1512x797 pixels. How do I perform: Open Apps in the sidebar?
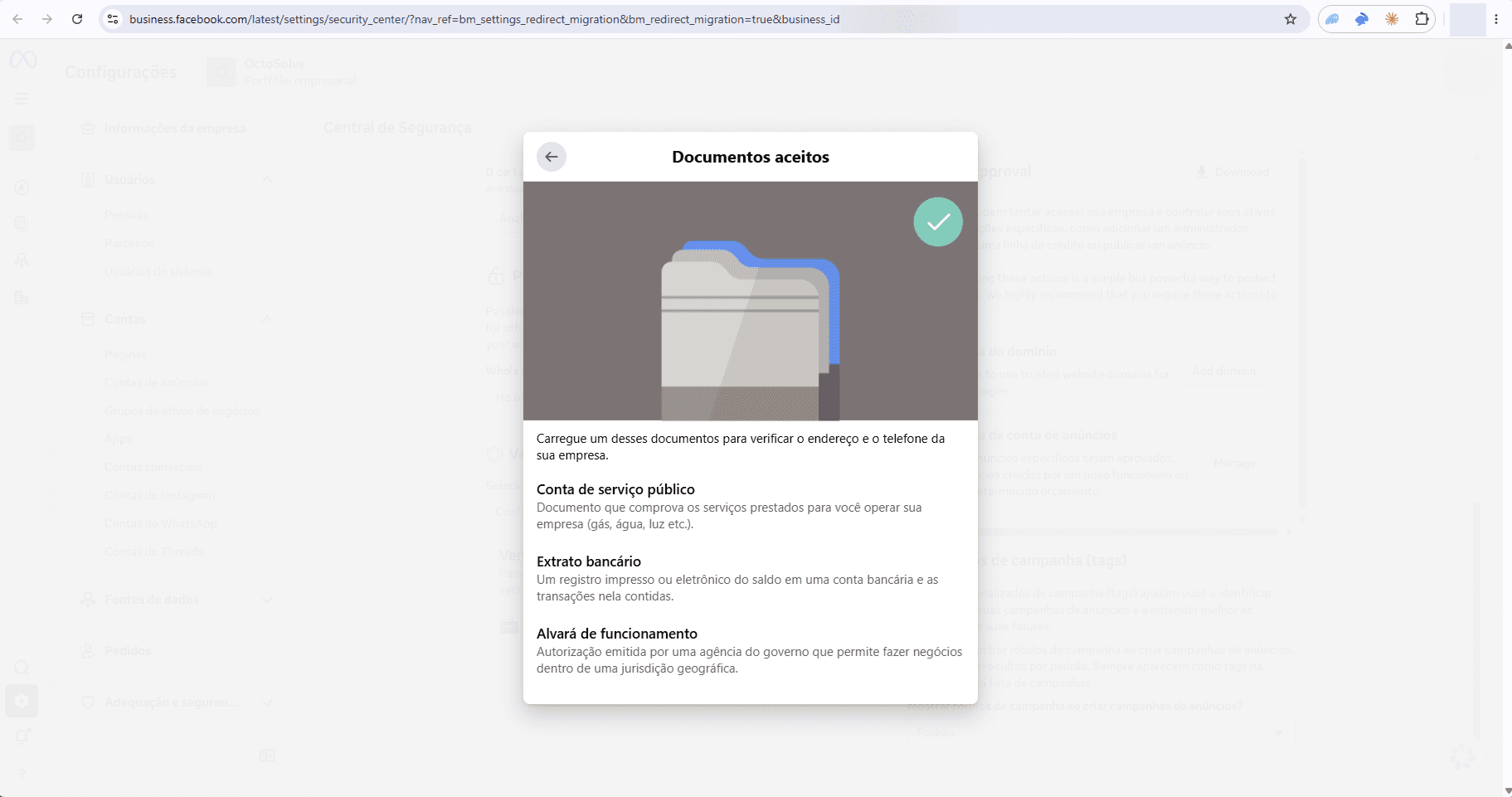[119, 439]
